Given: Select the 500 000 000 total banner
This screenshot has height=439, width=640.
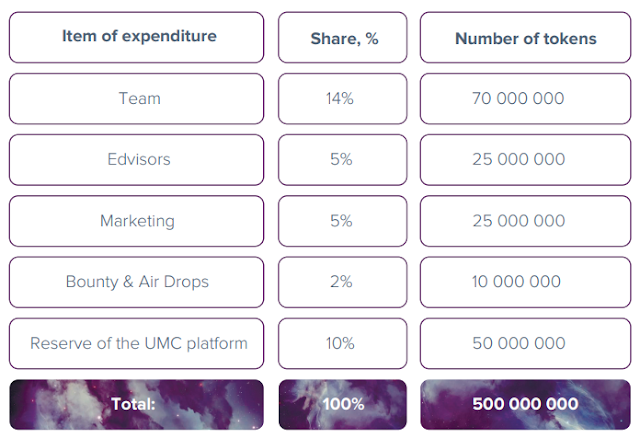Looking at the screenshot, I should (526, 405).
